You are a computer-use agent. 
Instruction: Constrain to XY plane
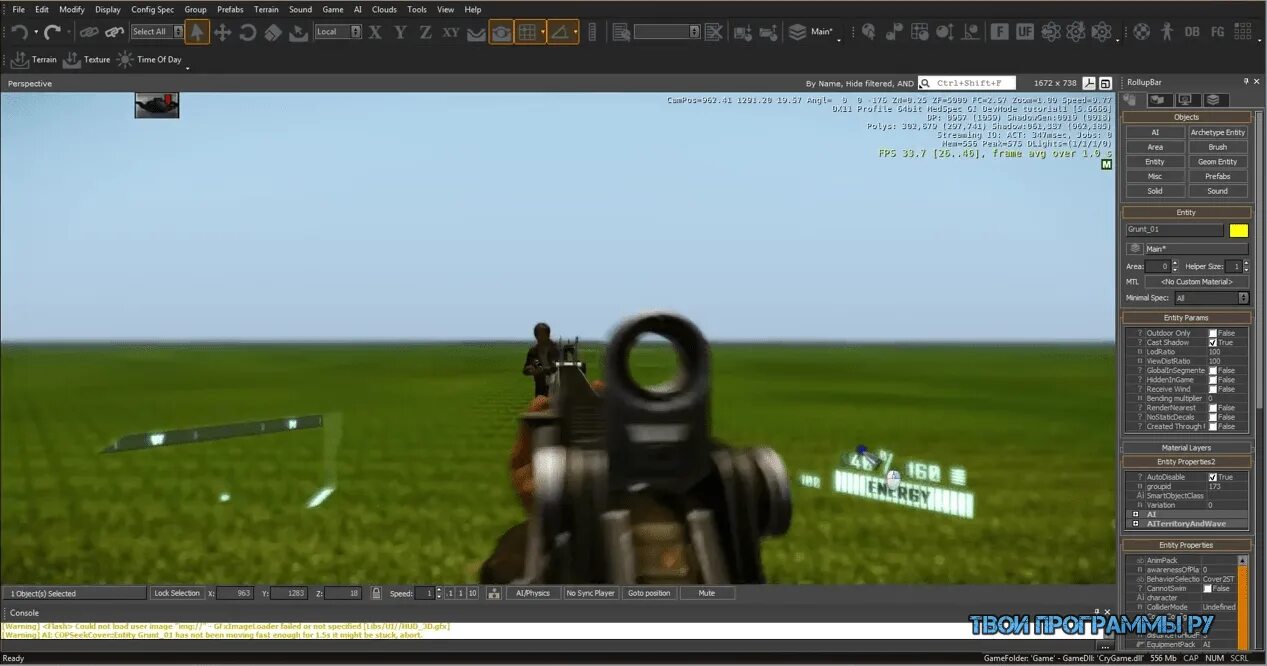click(451, 32)
